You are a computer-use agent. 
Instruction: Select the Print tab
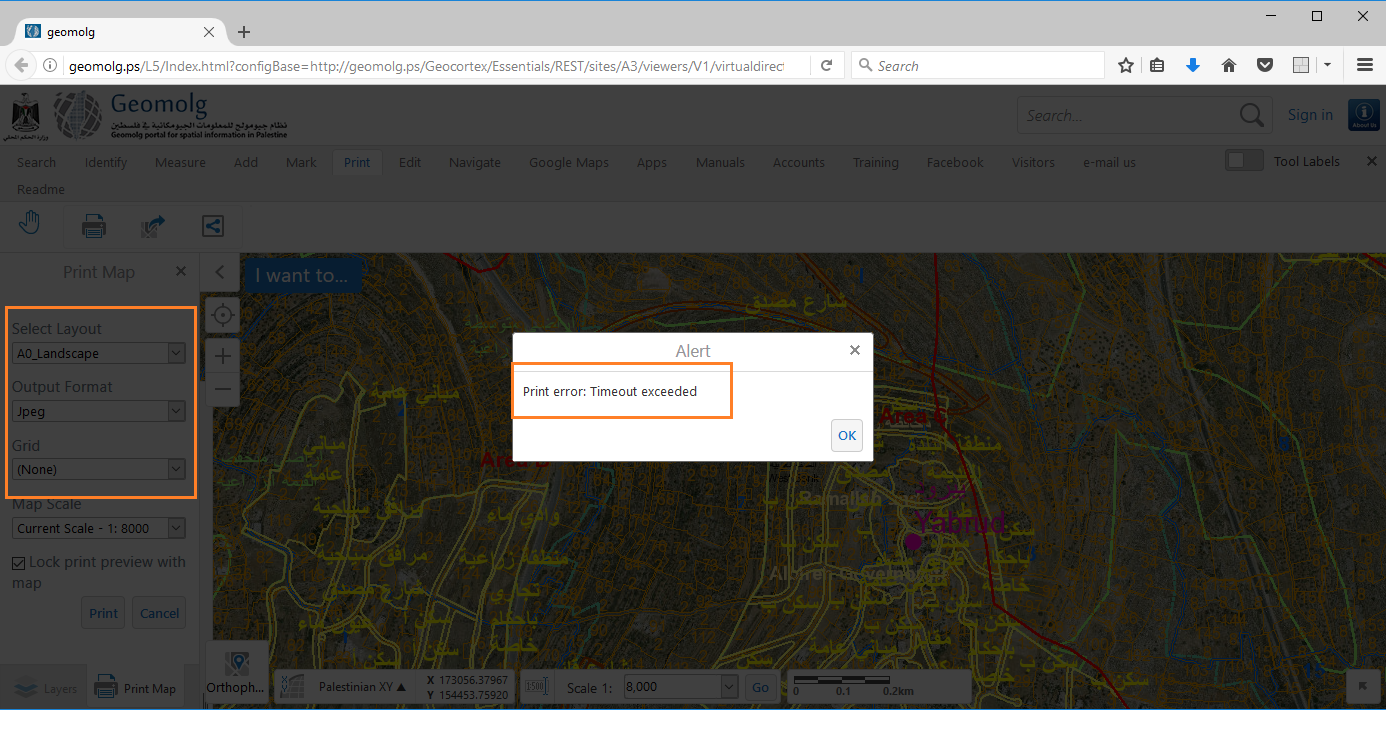tap(356, 162)
